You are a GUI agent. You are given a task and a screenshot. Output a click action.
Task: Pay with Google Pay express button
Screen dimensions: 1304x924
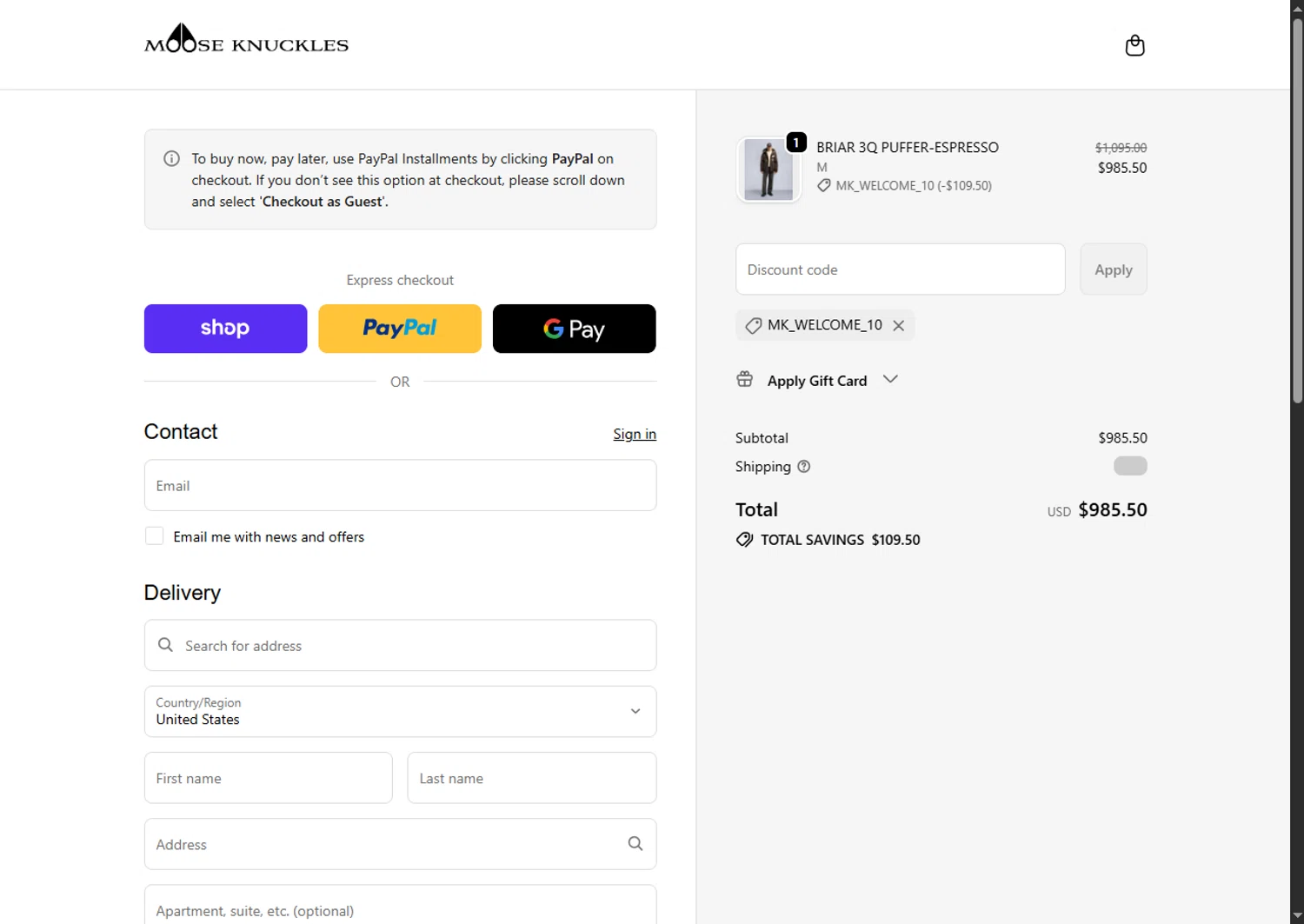pos(574,329)
